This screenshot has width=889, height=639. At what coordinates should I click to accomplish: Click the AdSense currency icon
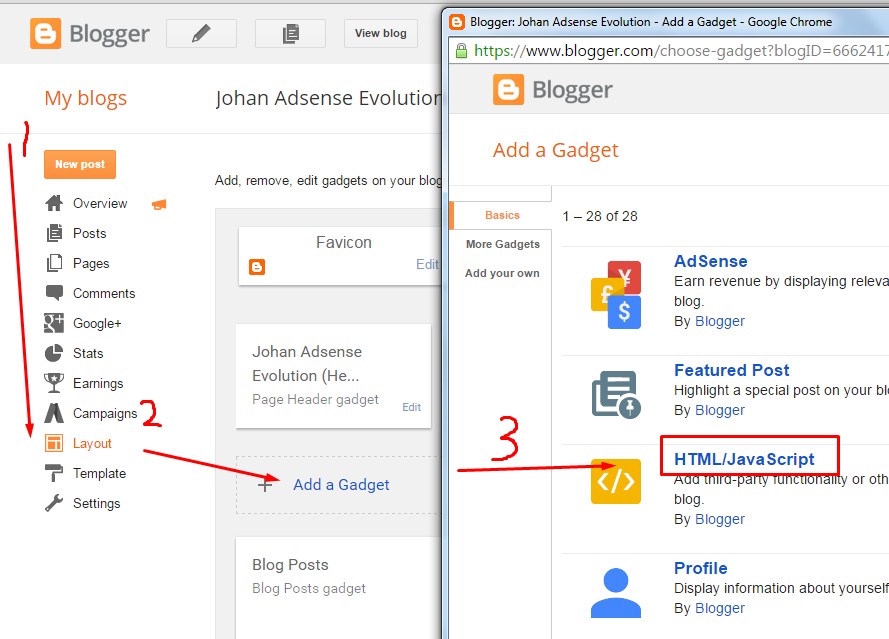tap(616, 295)
